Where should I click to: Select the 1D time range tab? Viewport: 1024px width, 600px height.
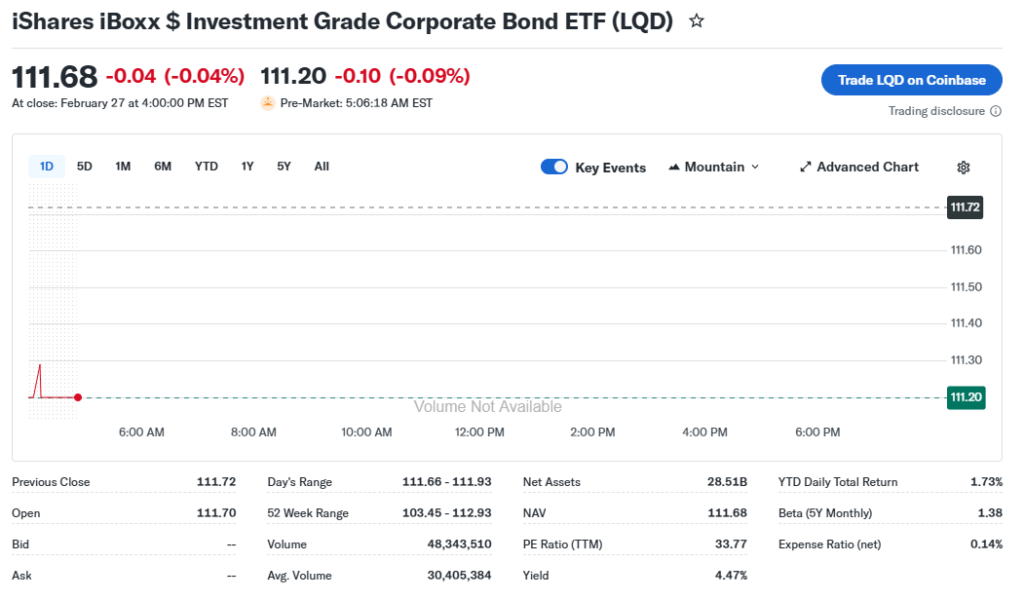(x=46, y=166)
